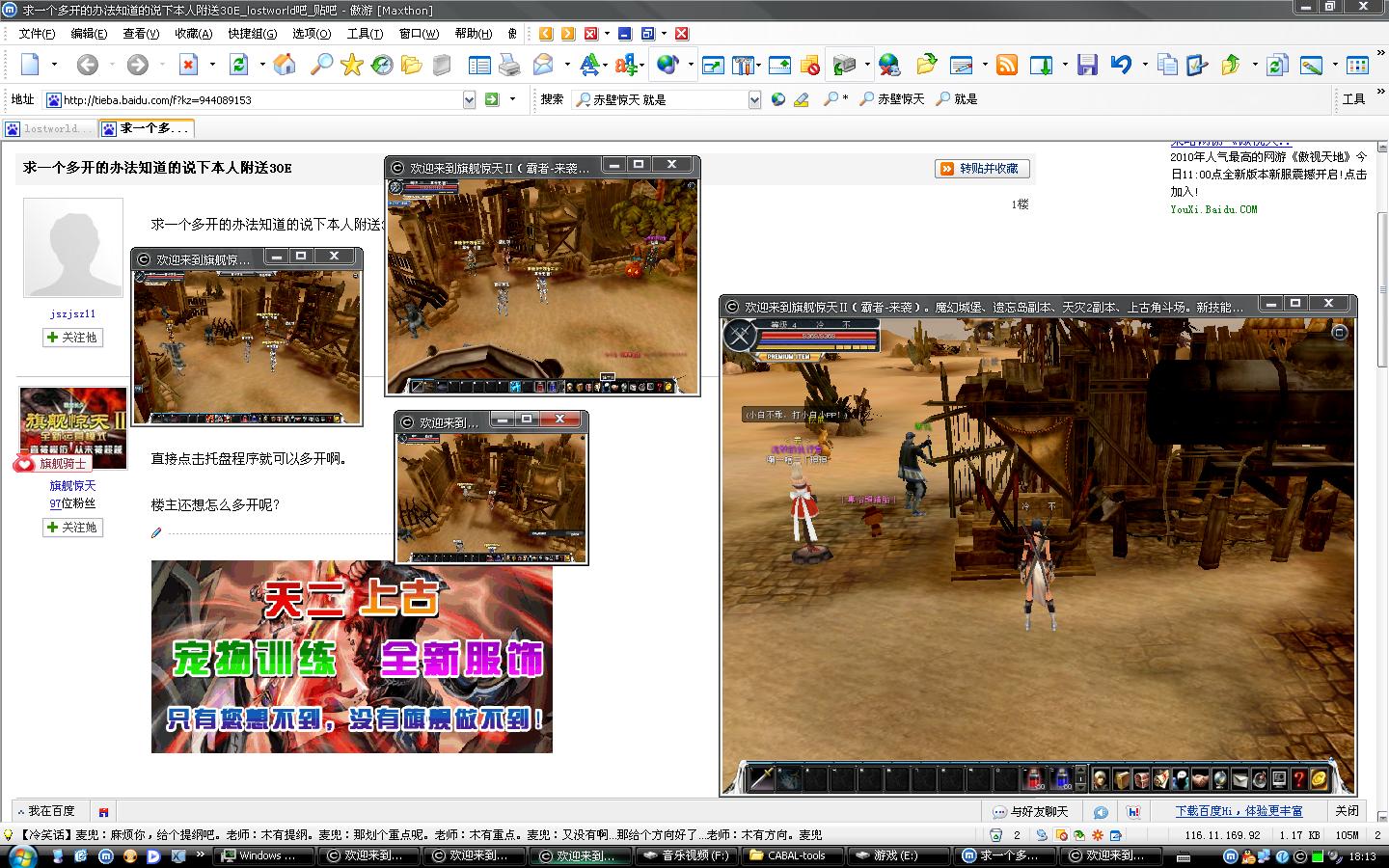Click the Home page toolbar icon
This screenshot has width=1389, height=868.
(x=285, y=65)
